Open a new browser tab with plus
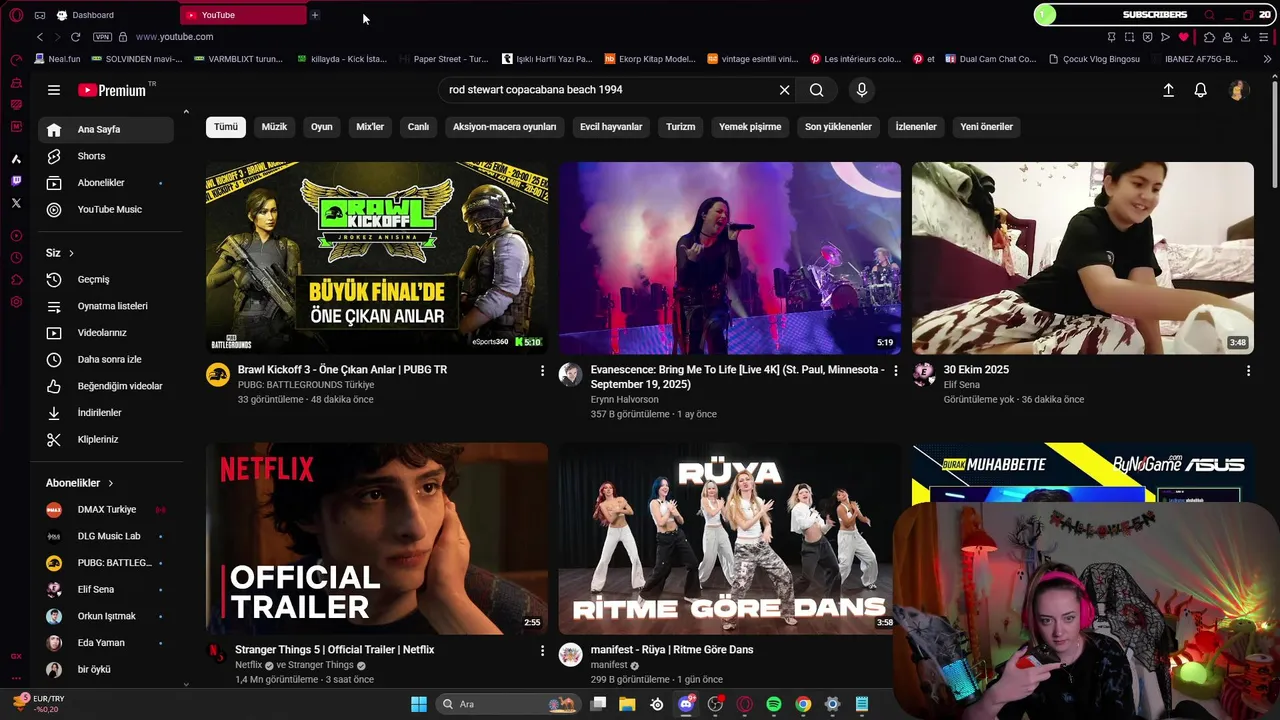This screenshot has height=720, width=1280. pos(315,15)
